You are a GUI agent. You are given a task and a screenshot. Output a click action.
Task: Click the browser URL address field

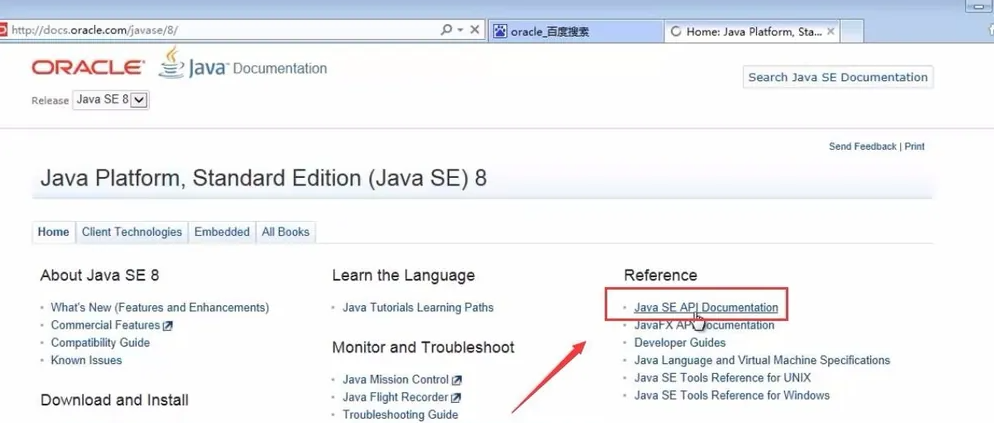(220, 31)
